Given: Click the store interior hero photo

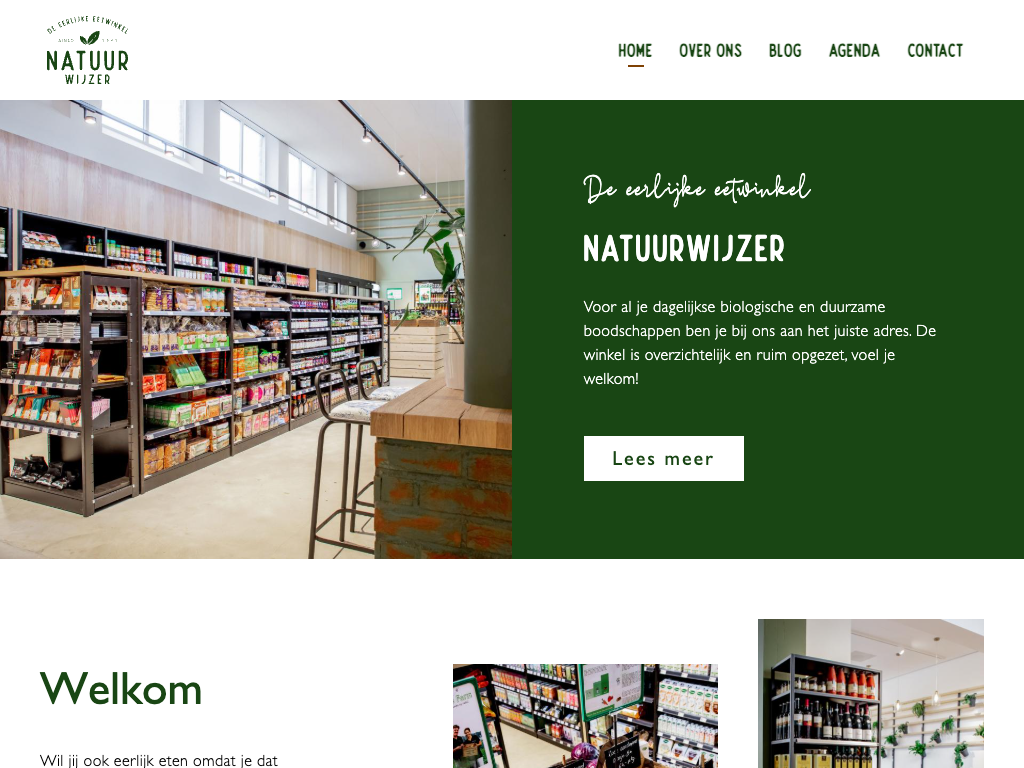Looking at the screenshot, I should [255, 329].
